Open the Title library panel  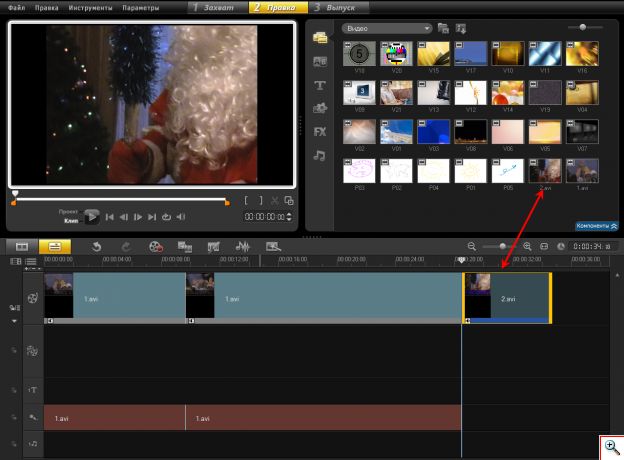tap(320, 85)
